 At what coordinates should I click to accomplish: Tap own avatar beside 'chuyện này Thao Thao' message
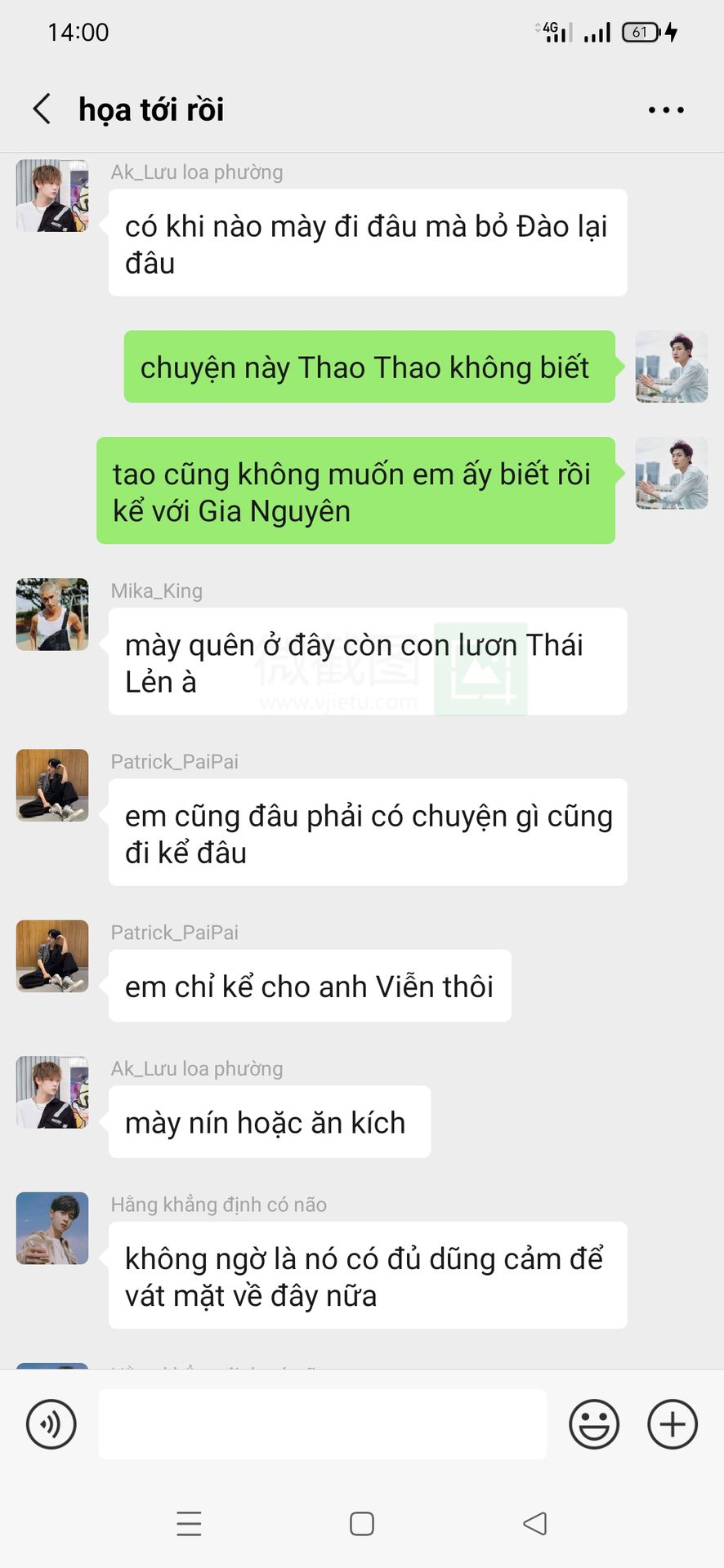(x=672, y=367)
